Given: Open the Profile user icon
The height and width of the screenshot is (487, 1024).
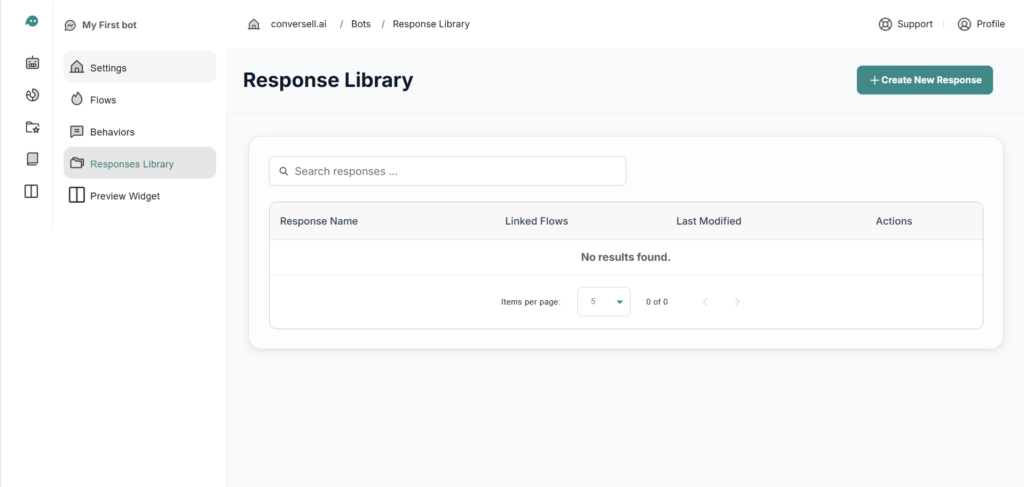Looking at the screenshot, I should coord(964,24).
